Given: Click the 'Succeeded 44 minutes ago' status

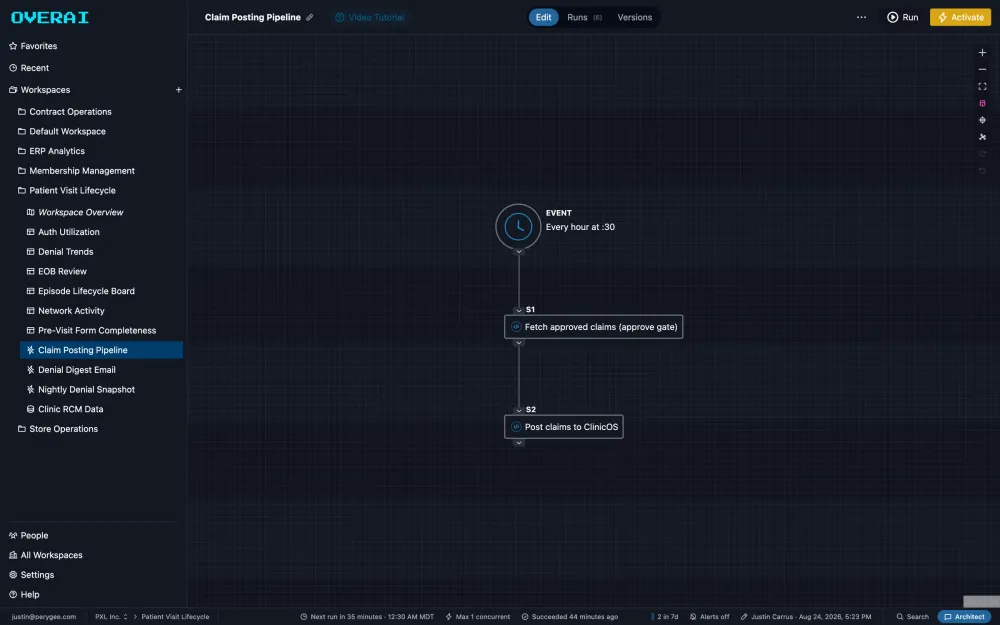Looking at the screenshot, I should [x=570, y=617].
